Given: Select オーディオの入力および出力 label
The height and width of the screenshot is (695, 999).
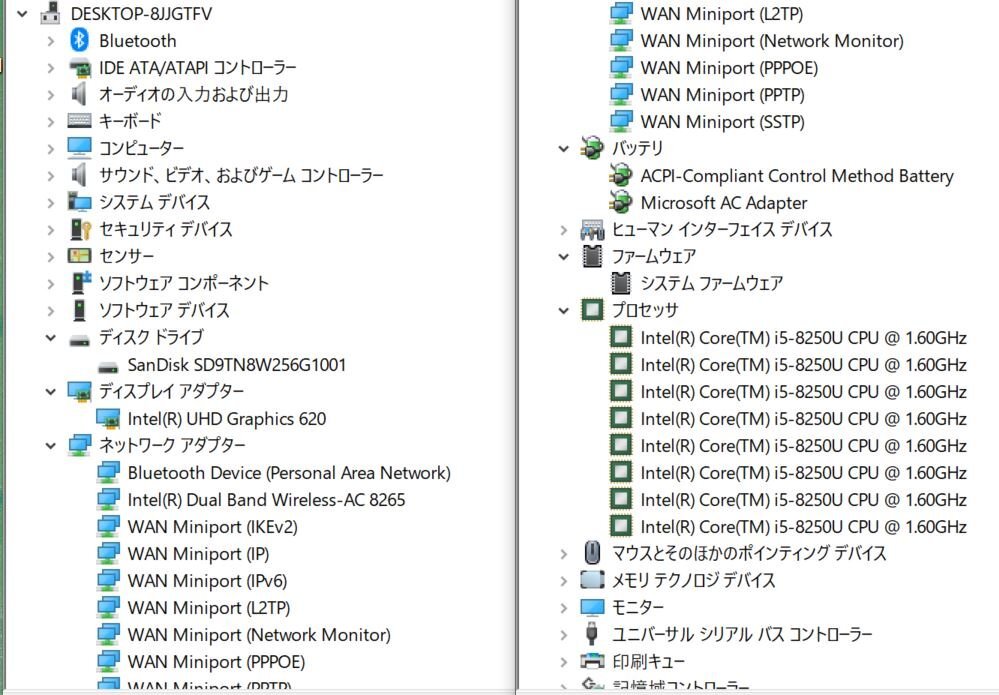Looking at the screenshot, I should pyautogui.click(x=194, y=94).
